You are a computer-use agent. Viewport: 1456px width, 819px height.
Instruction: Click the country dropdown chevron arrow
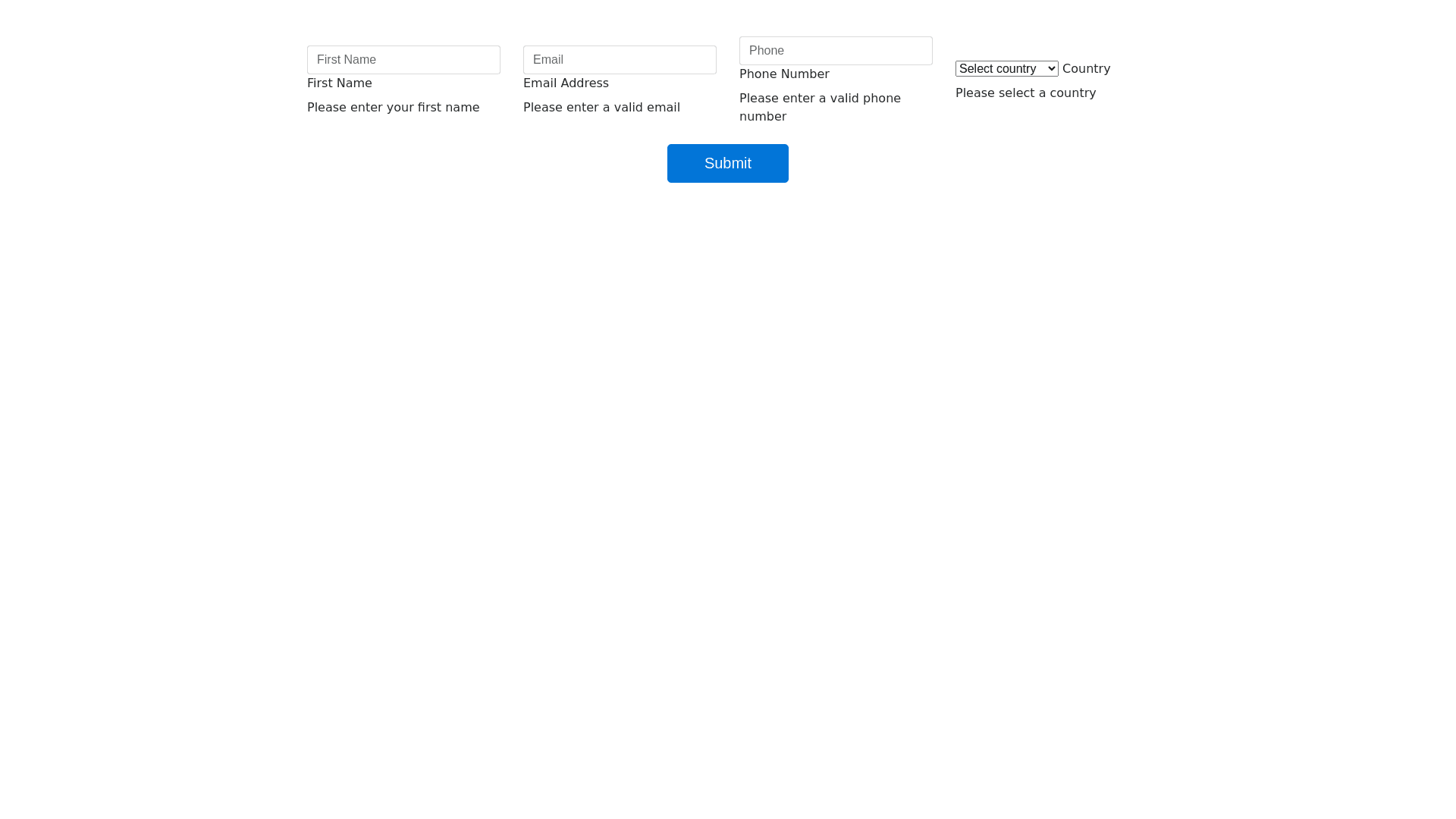pos(1051,69)
